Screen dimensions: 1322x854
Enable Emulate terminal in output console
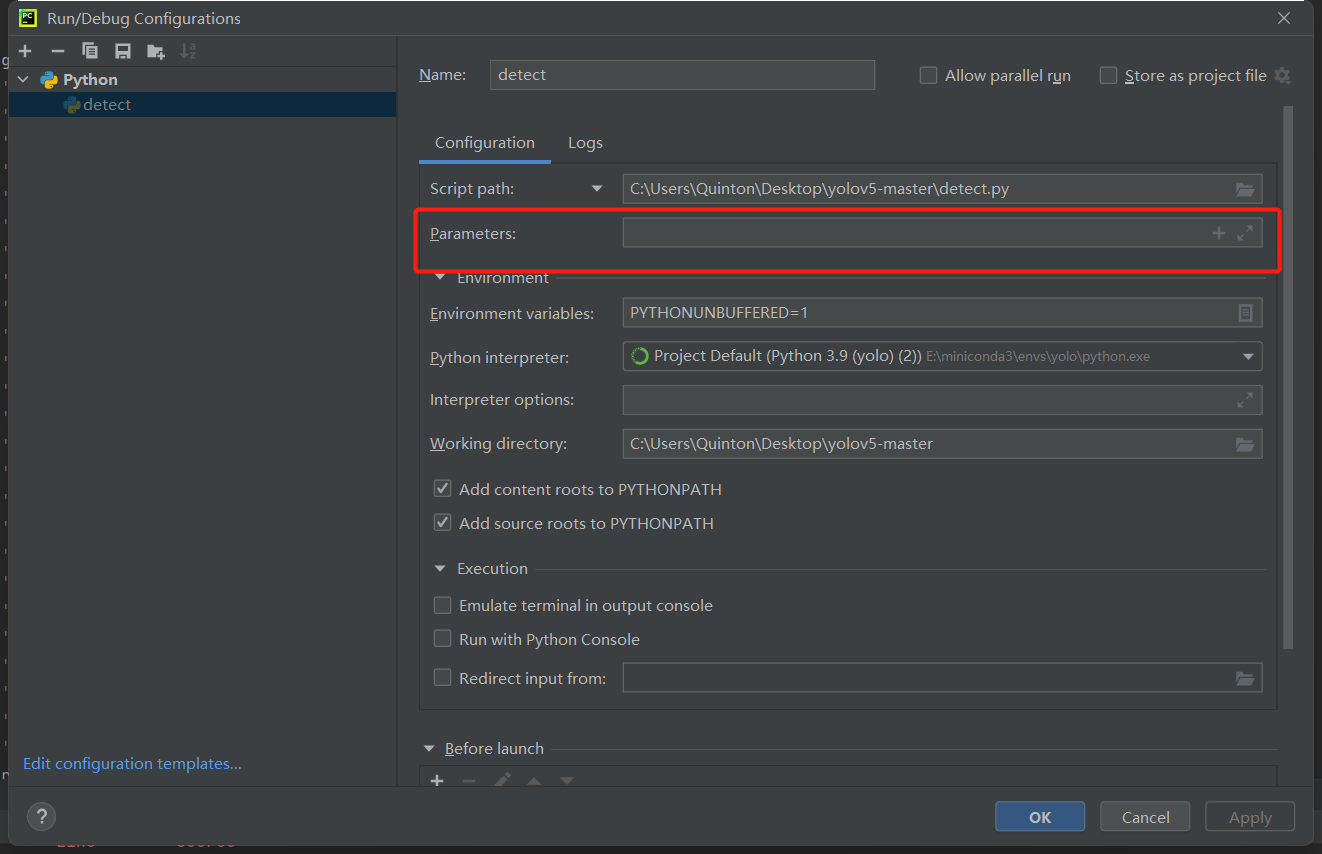pyautogui.click(x=442, y=605)
